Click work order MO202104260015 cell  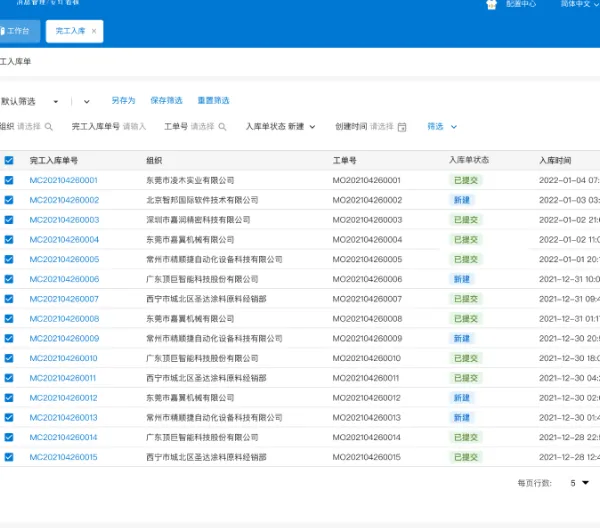coord(367,457)
